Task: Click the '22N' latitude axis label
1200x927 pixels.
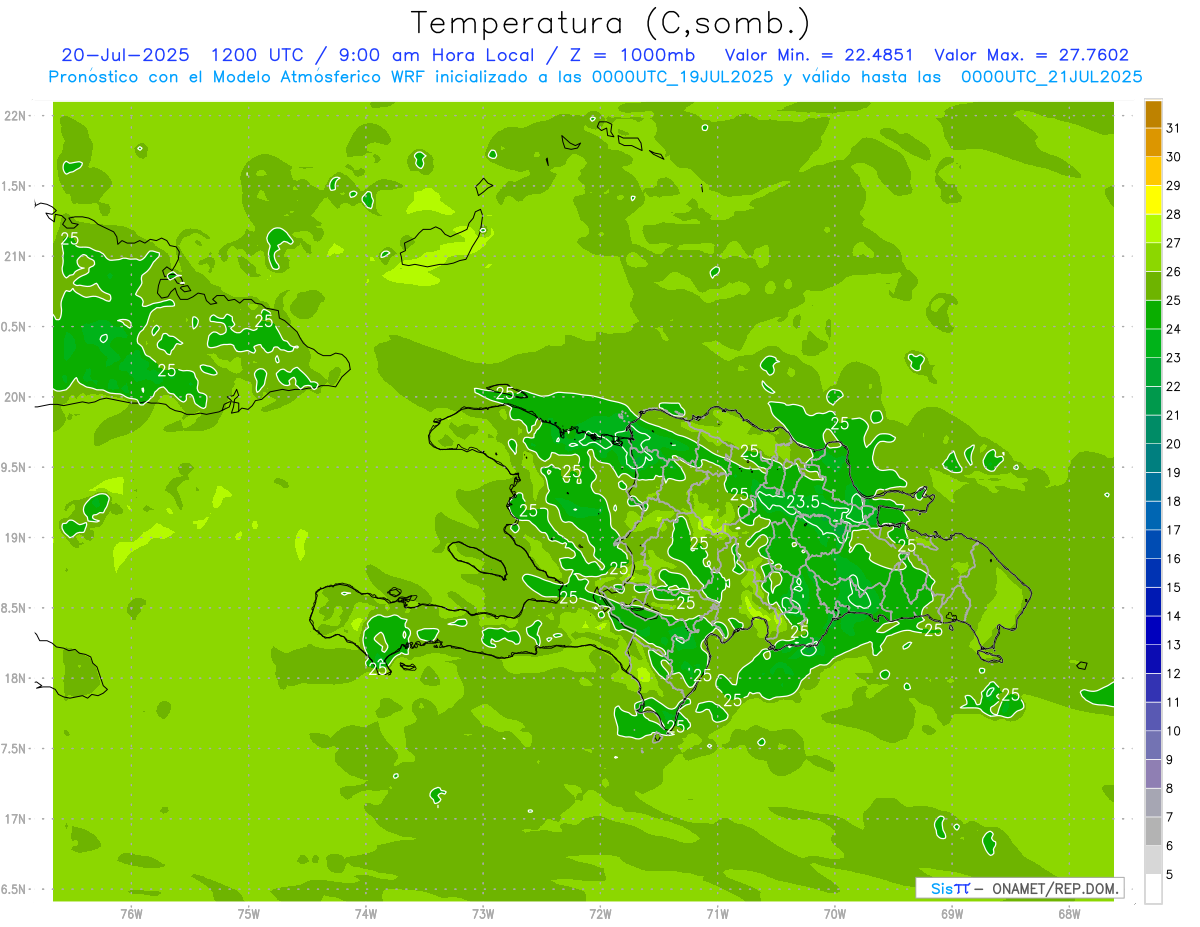Action: pos(15,115)
